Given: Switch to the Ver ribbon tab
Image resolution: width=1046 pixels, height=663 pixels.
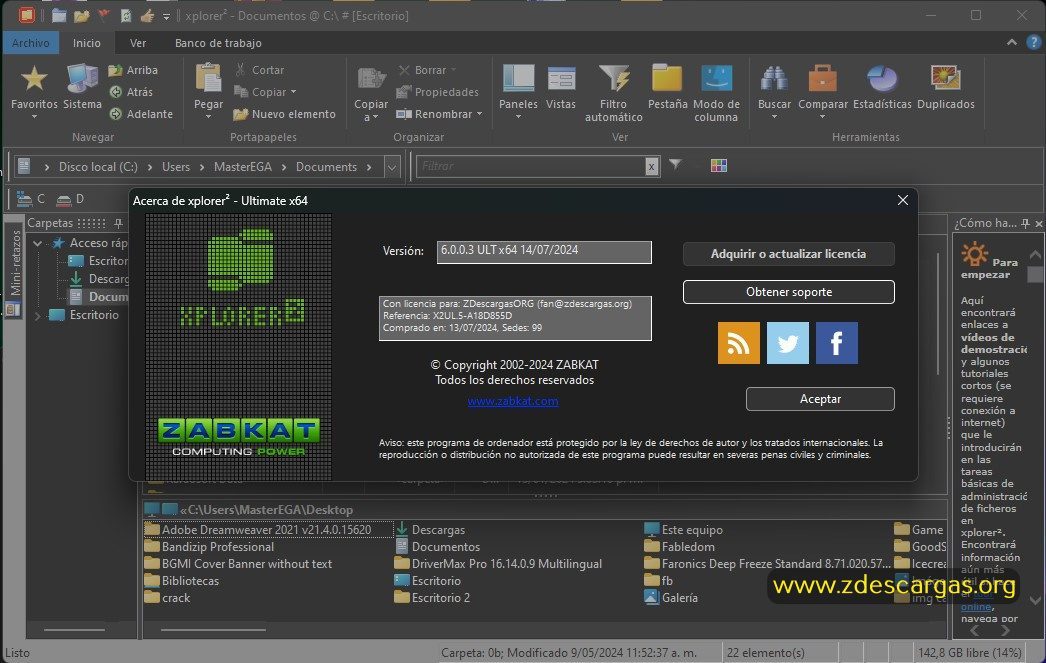Looking at the screenshot, I should (x=138, y=43).
